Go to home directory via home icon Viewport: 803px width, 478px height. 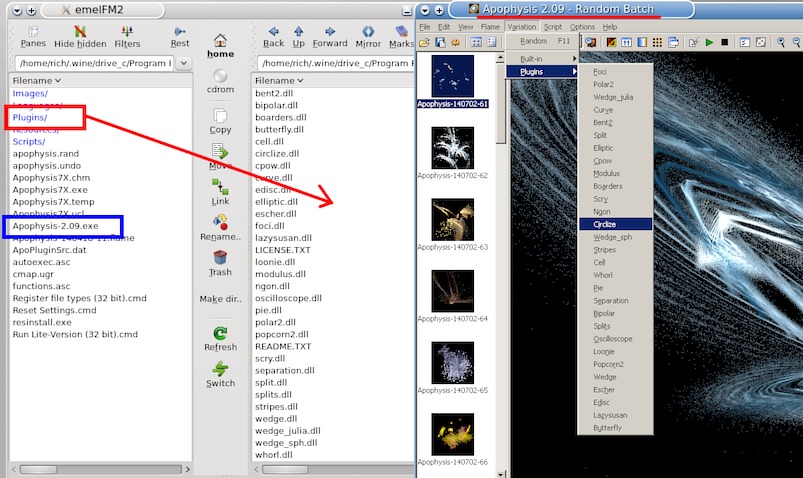(220, 40)
